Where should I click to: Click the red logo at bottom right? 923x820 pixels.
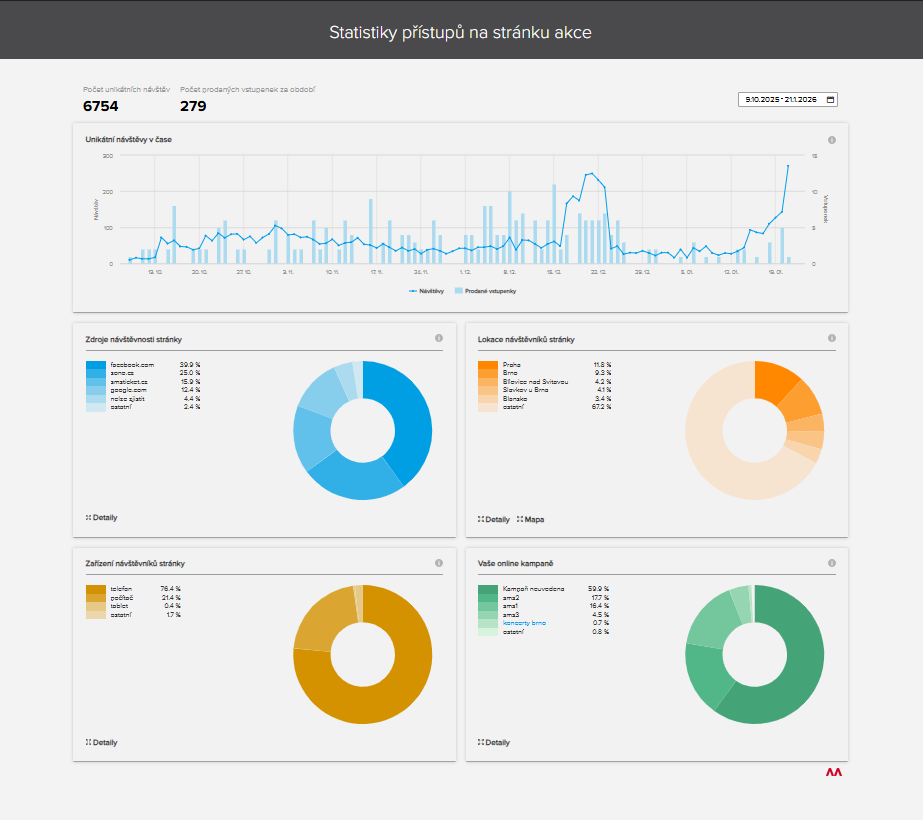tap(834, 772)
